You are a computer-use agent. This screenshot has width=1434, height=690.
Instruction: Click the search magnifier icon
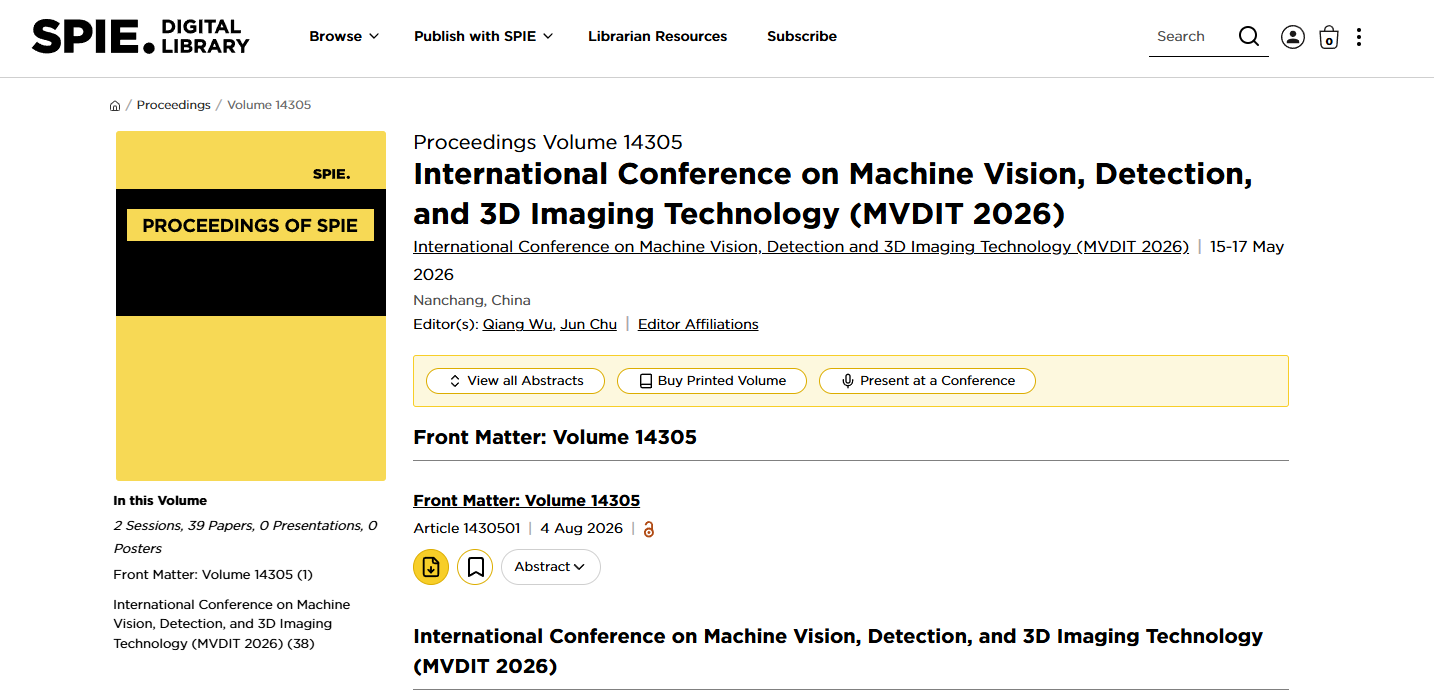tap(1249, 37)
